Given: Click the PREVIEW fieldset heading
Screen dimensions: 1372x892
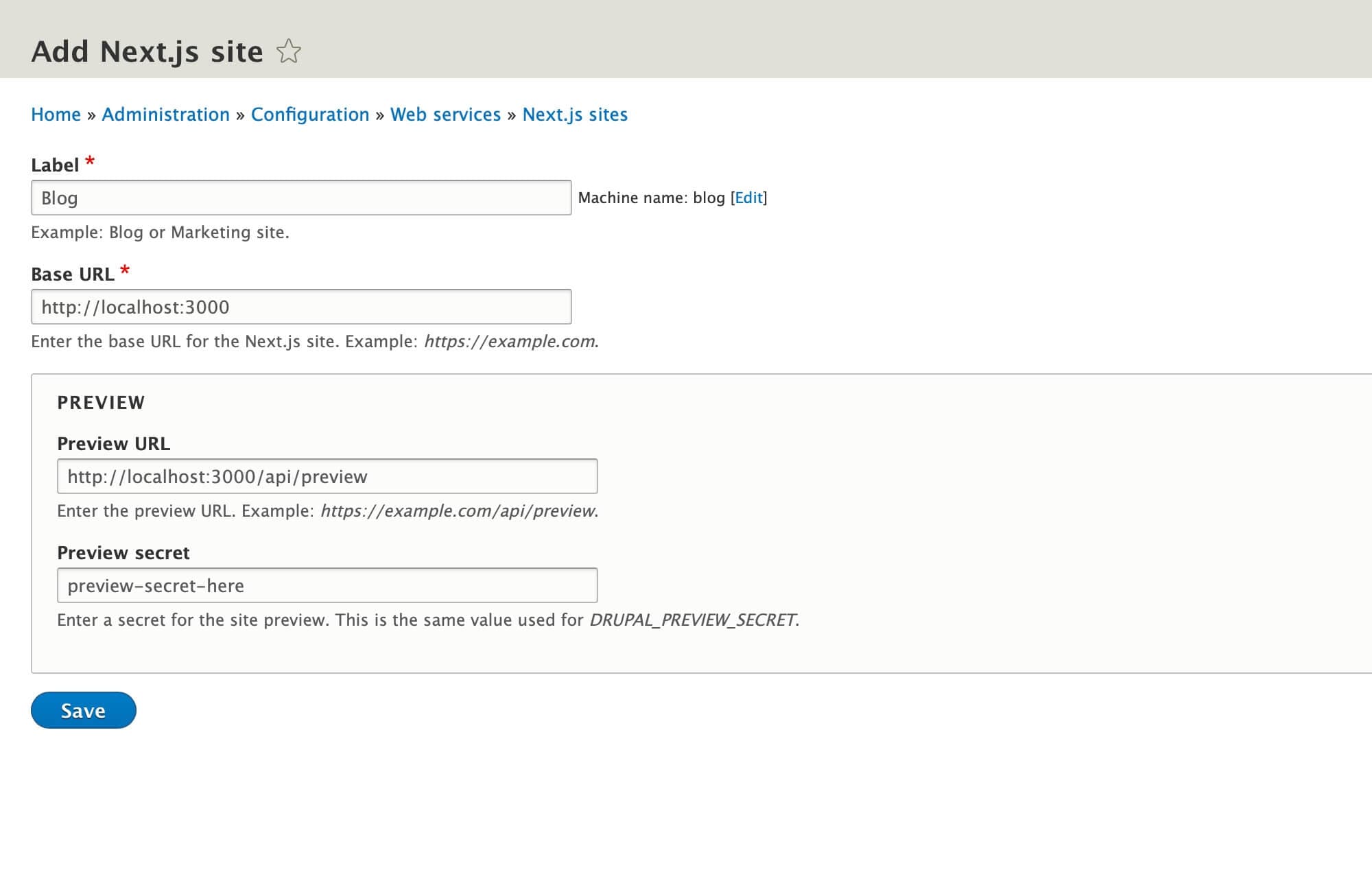Looking at the screenshot, I should coord(101,402).
